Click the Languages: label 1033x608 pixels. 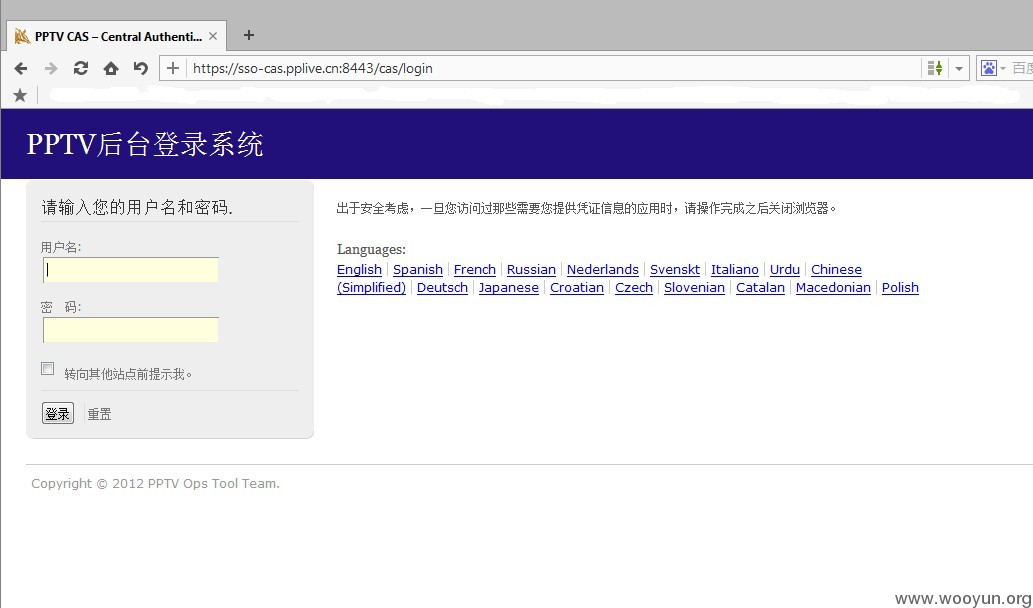click(371, 250)
